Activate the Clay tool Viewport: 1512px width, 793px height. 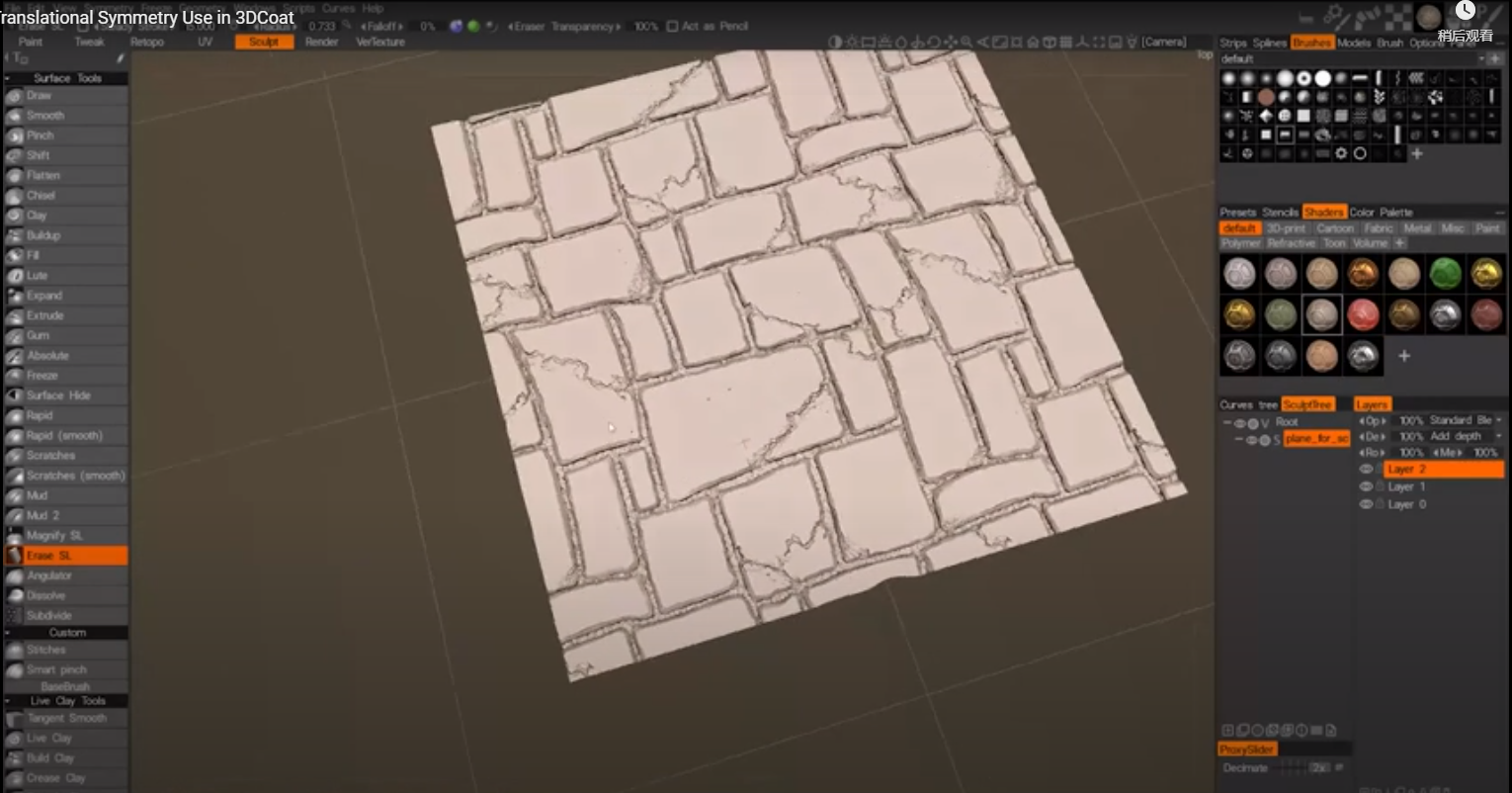[x=65, y=216]
